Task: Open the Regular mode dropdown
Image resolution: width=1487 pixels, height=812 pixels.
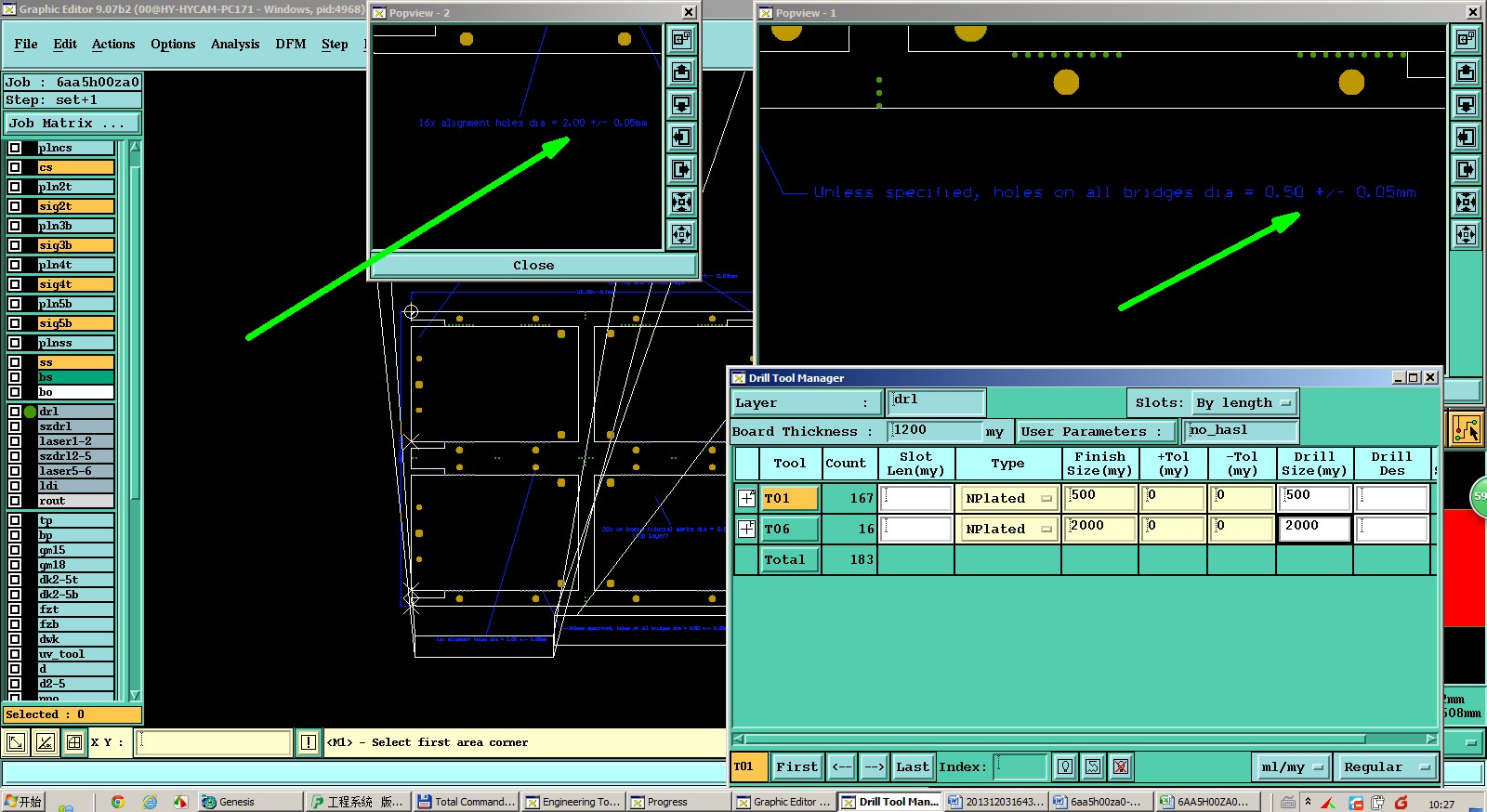Action: (1386, 767)
